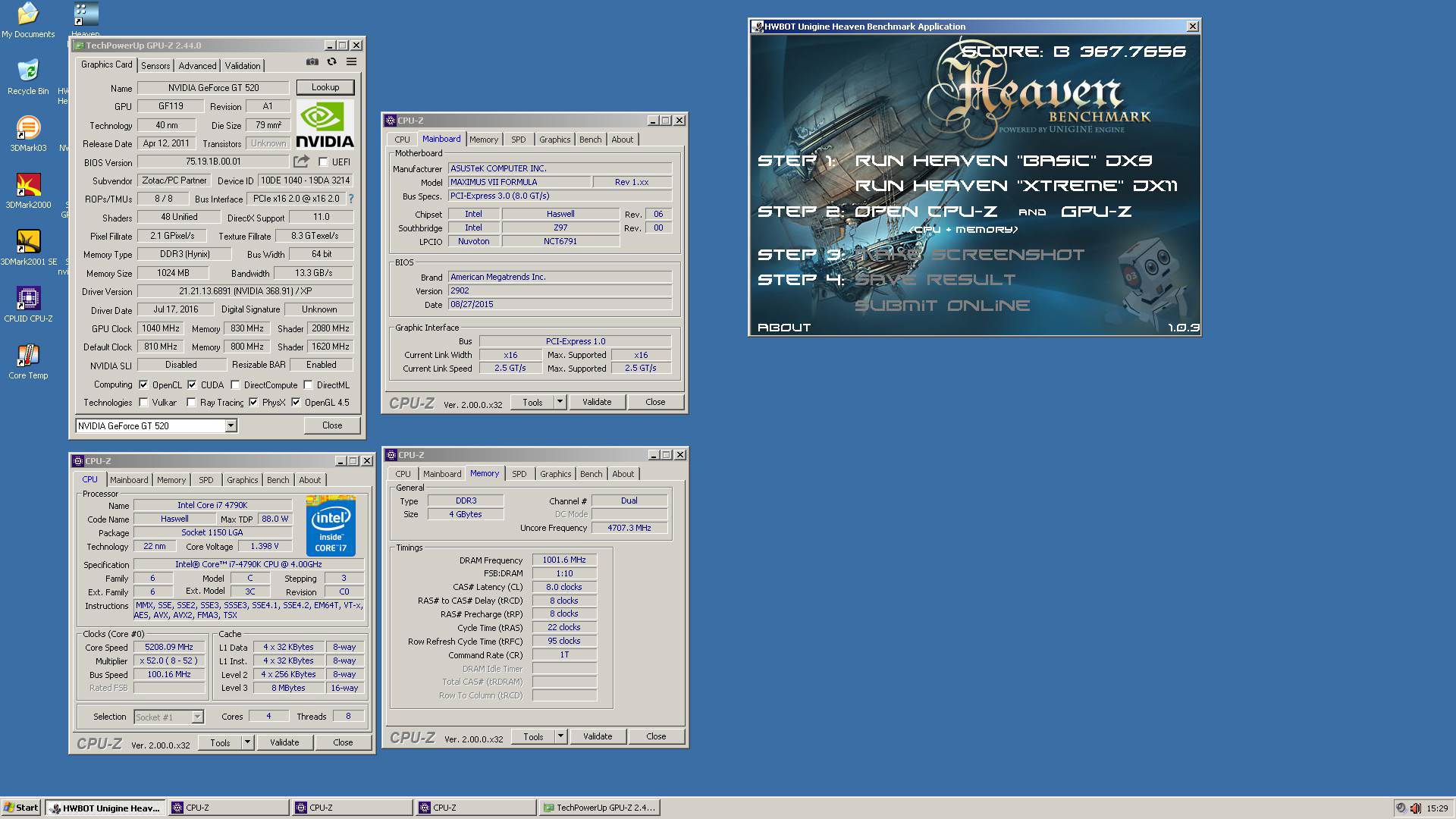Toggle DirectCompute checkbox
This screenshot has height=819, width=1456.
[x=235, y=384]
